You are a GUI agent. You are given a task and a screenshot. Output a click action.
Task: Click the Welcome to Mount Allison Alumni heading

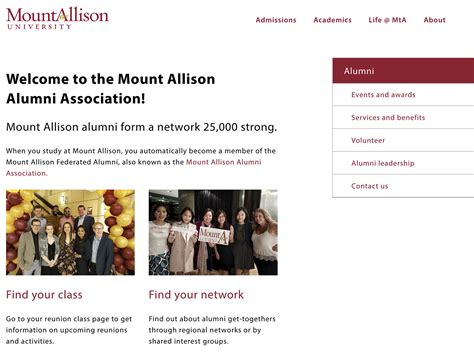[110, 89]
